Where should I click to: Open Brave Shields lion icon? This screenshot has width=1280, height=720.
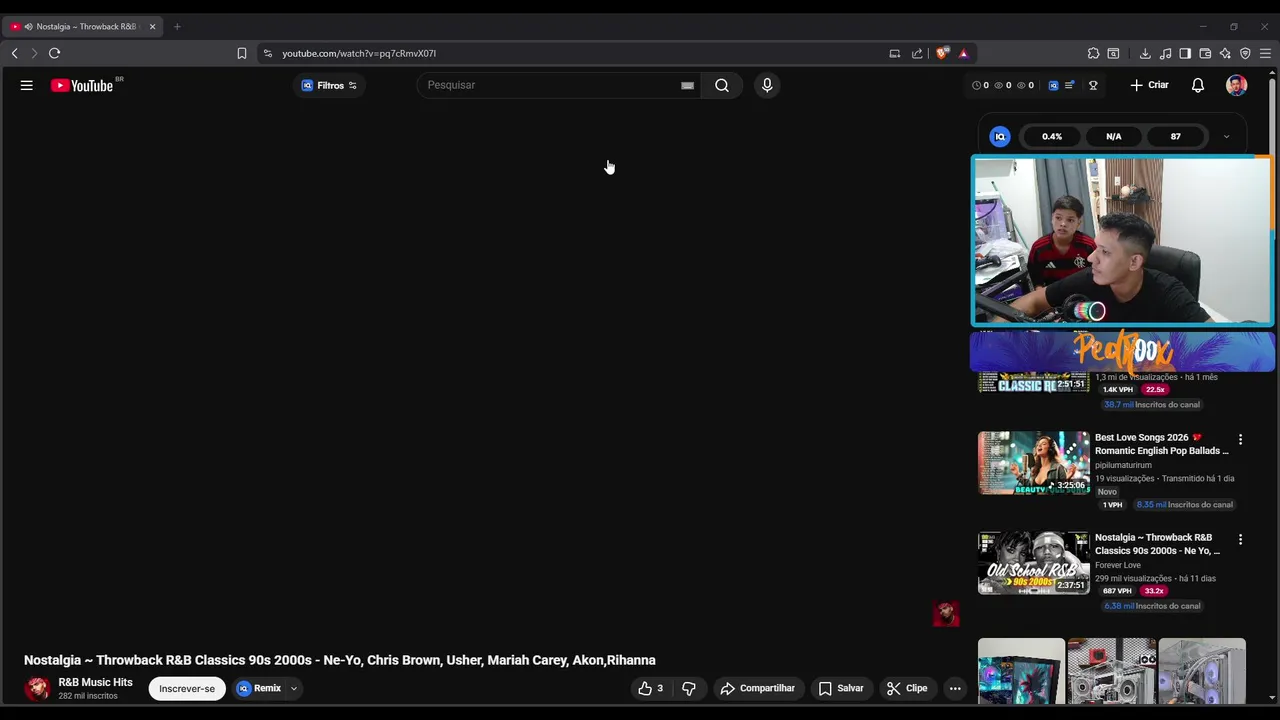pyautogui.click(x=942, y=53)
